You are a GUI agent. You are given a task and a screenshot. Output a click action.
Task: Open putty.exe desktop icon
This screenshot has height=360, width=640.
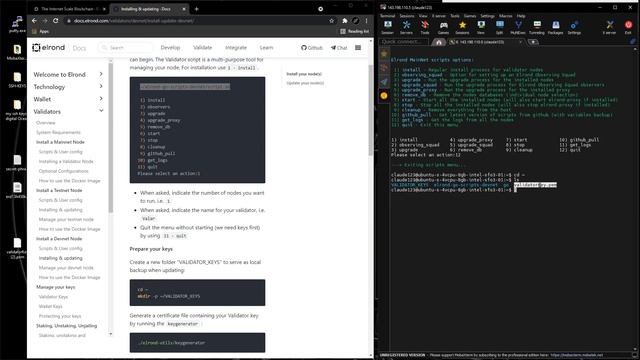[x=17, y=24]
